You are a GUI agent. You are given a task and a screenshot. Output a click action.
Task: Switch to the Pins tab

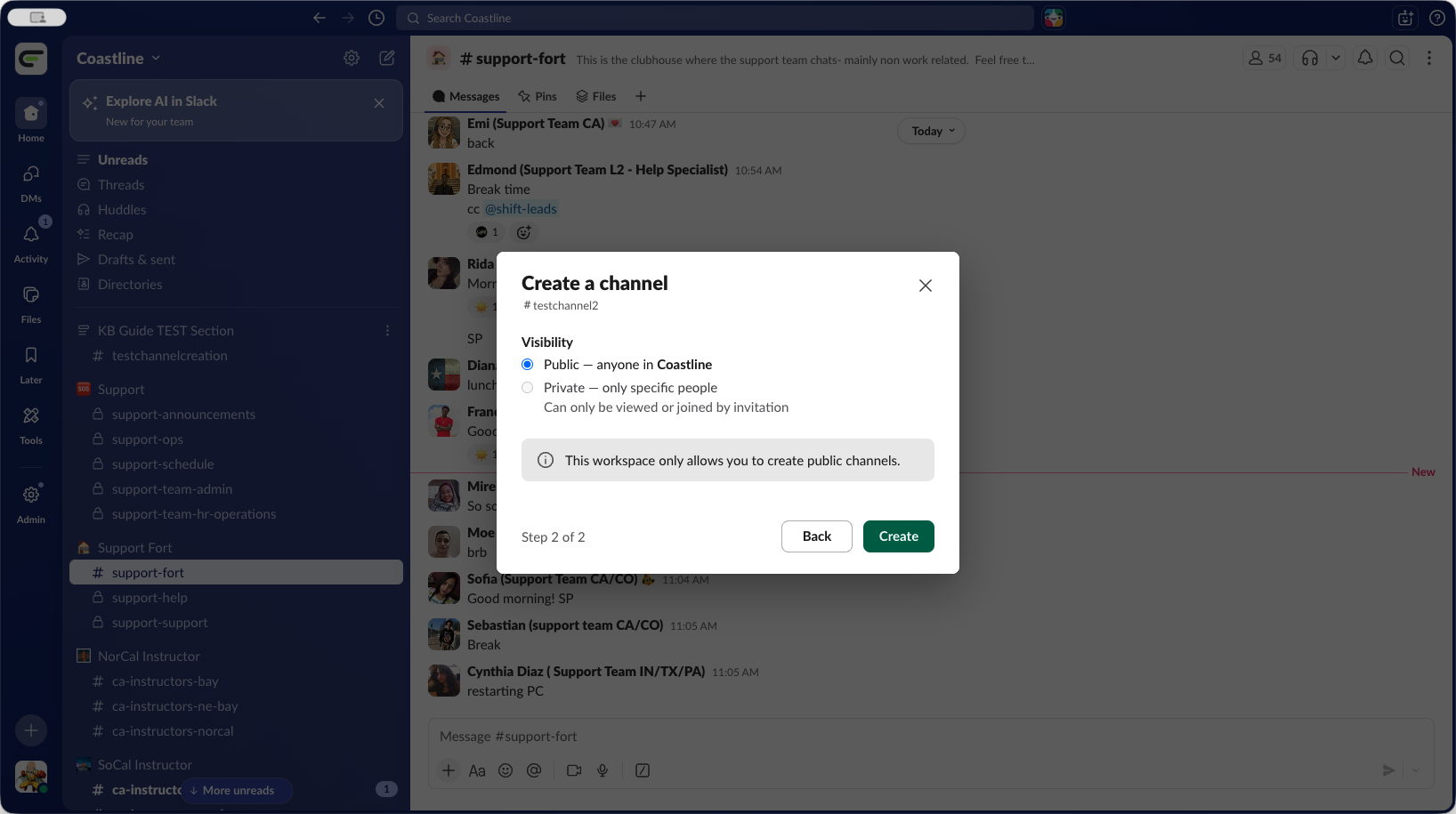click(x=538, y=96)
